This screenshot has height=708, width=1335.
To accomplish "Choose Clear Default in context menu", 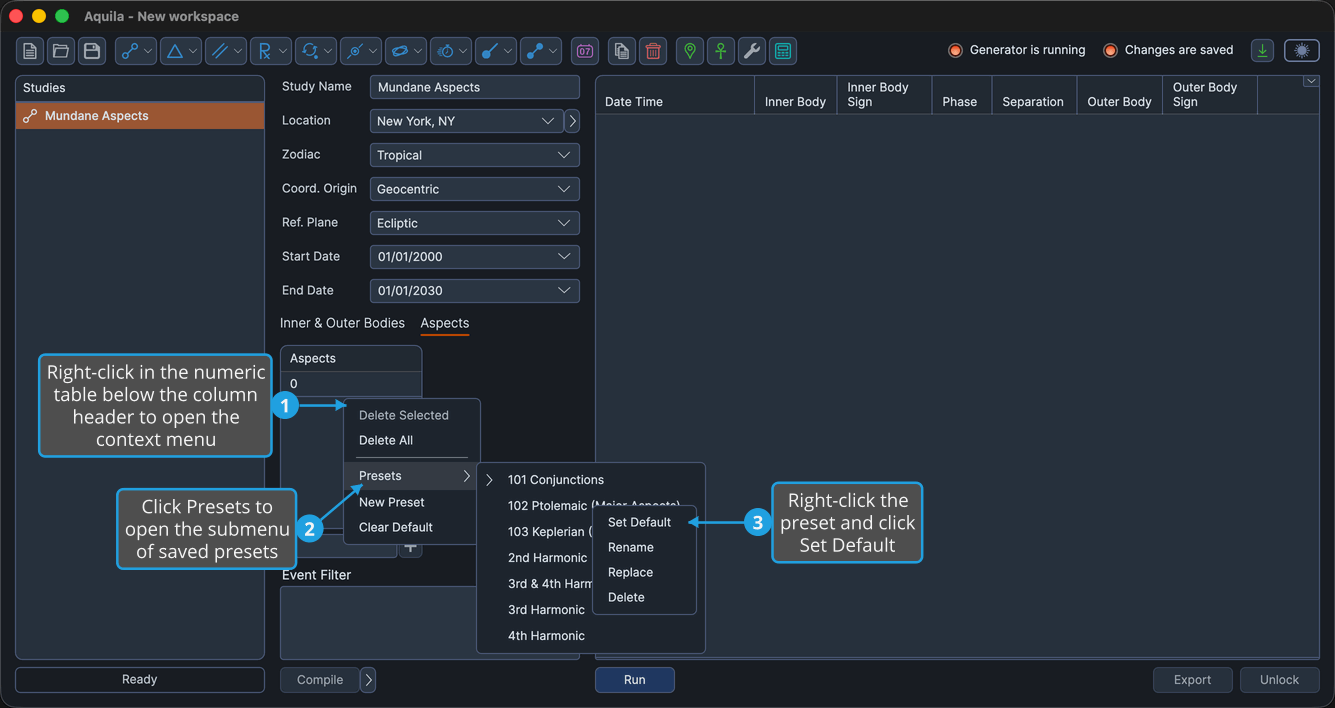I will tap(412, 527).
